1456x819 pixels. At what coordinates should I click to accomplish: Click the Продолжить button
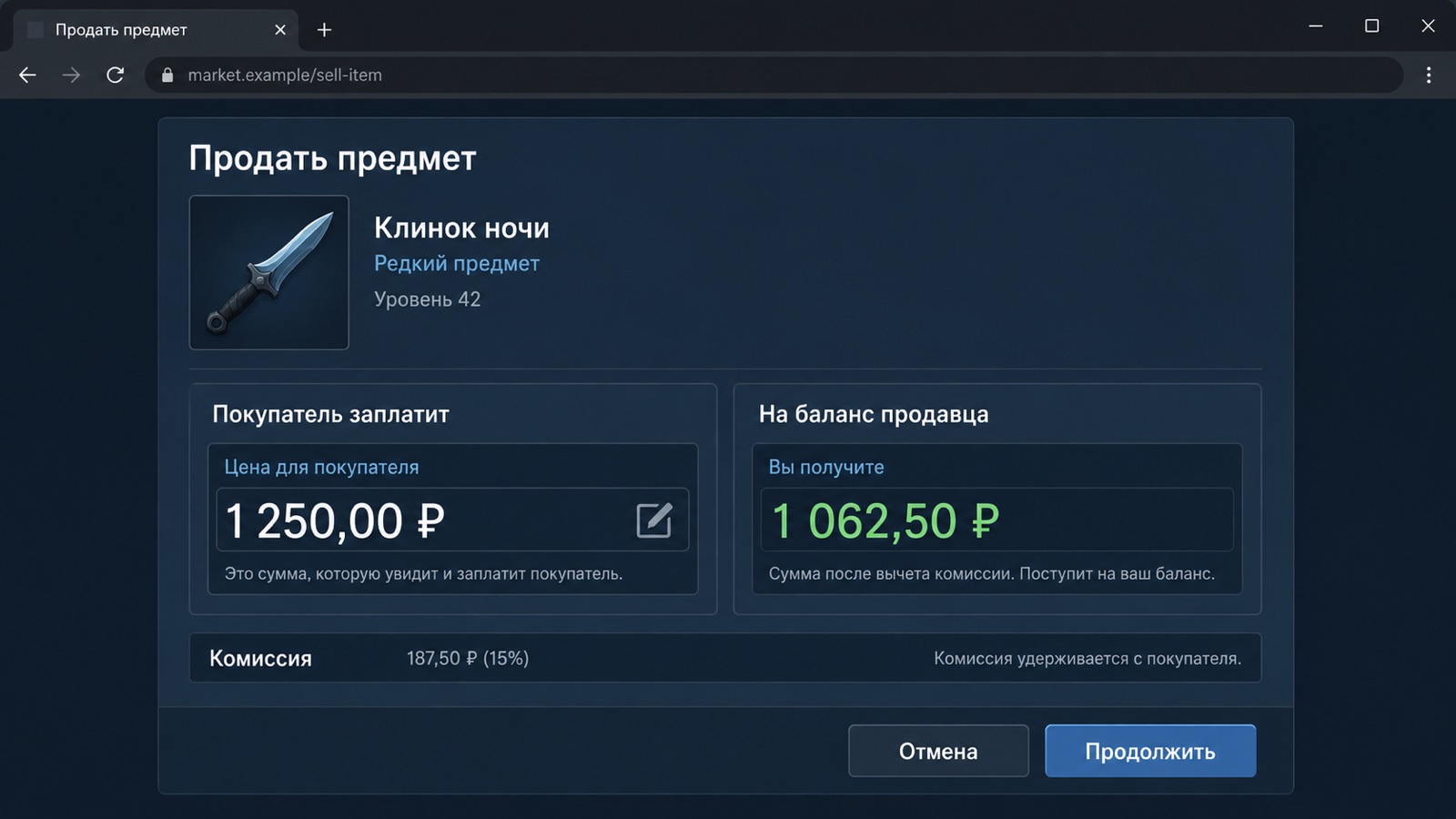(1150, 751)
